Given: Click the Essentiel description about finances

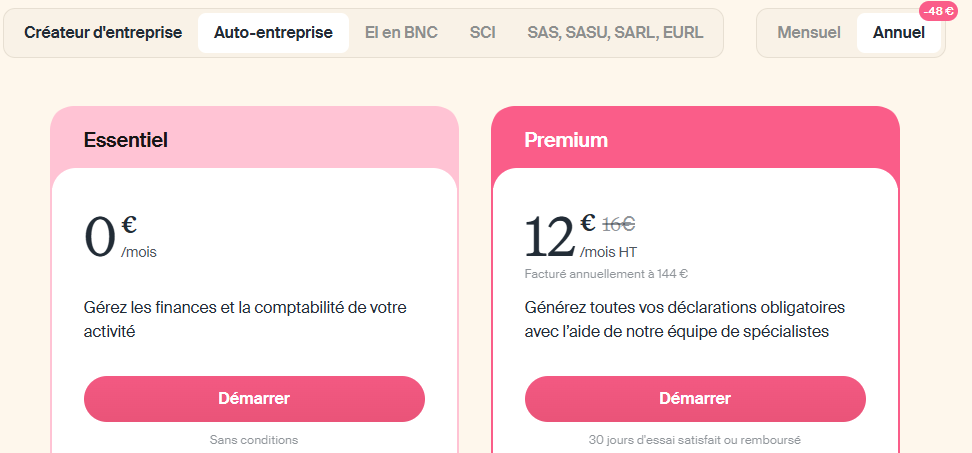Looking at the screenshot, I should click(x=245, y=319).
